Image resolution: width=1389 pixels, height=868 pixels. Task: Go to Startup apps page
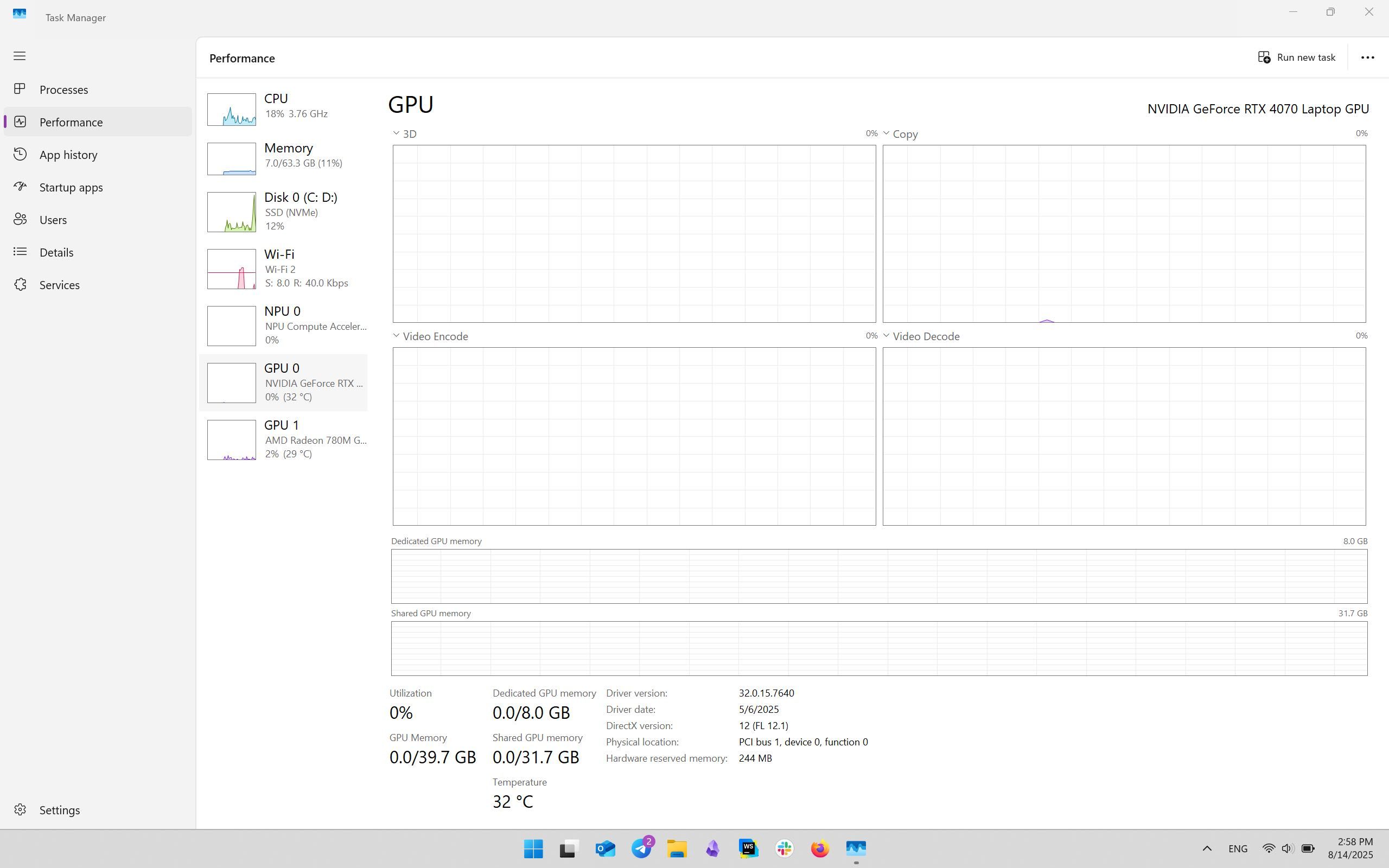tap(98, 187)
